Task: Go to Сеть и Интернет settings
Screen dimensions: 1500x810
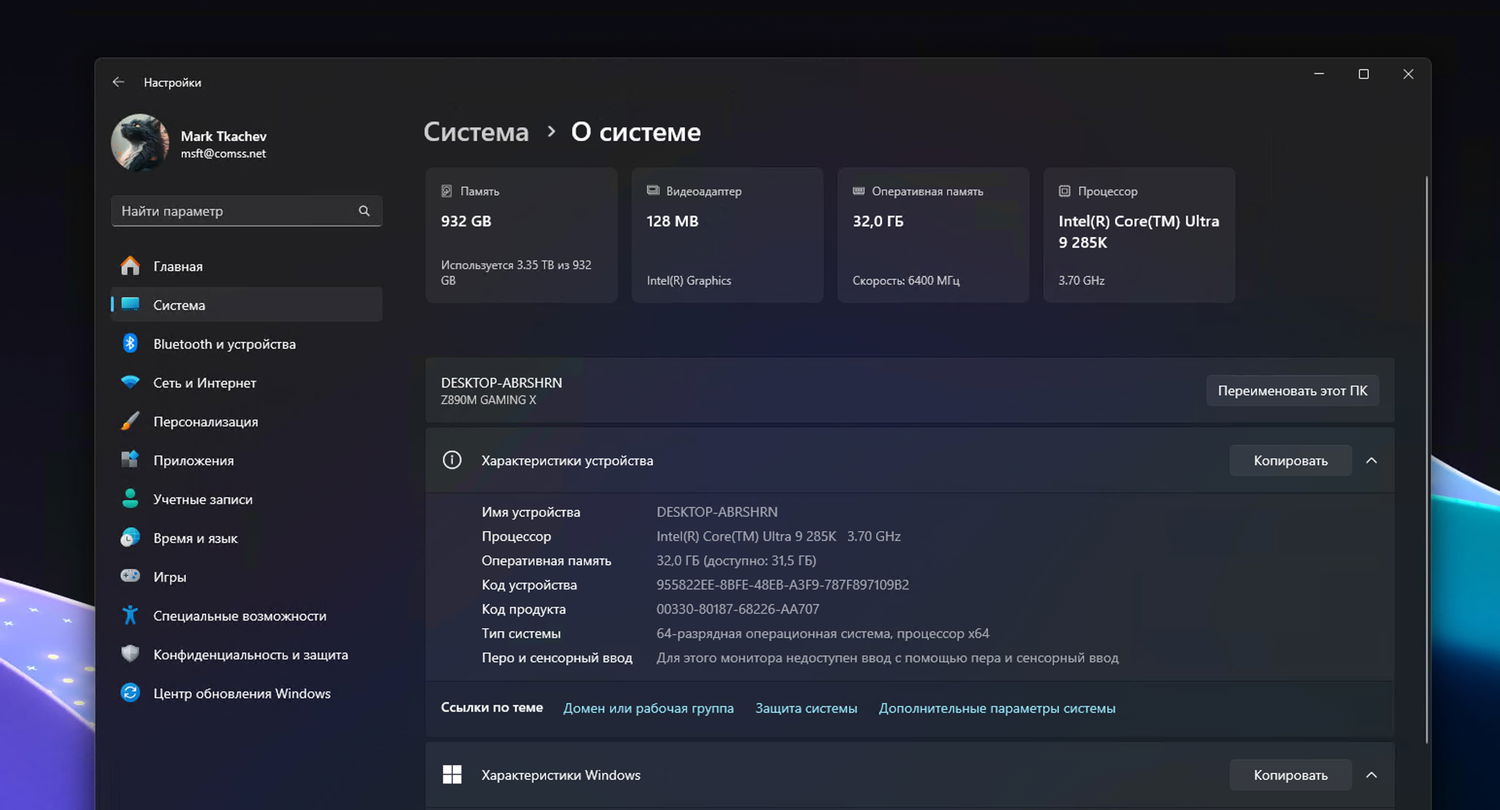Action: pyautogui.click(x=246, y=383)
